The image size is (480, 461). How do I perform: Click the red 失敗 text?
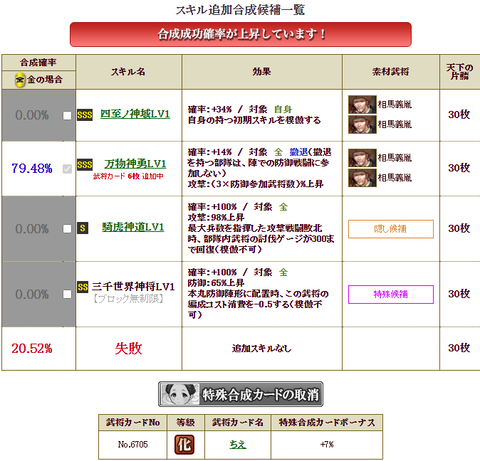pyautogui.click(x=129, y=348)
